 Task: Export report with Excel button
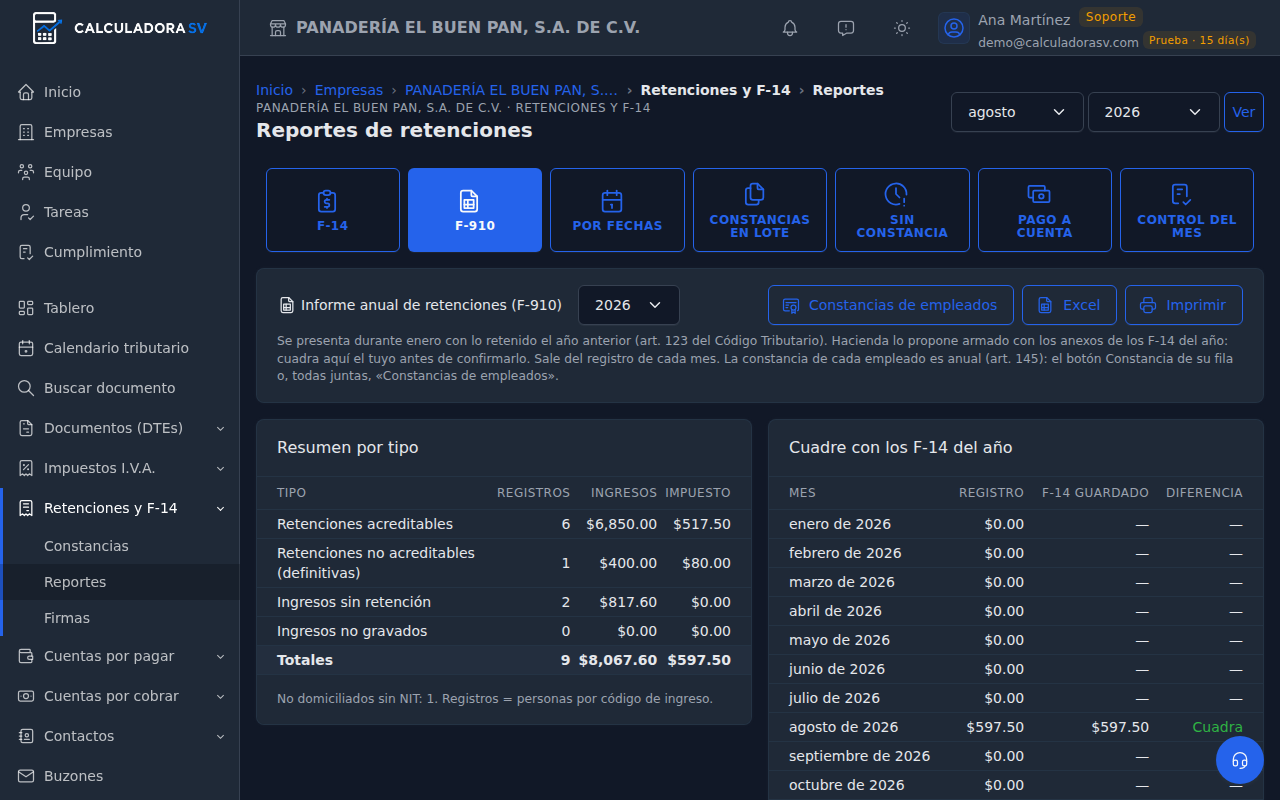click(1069, 305)
